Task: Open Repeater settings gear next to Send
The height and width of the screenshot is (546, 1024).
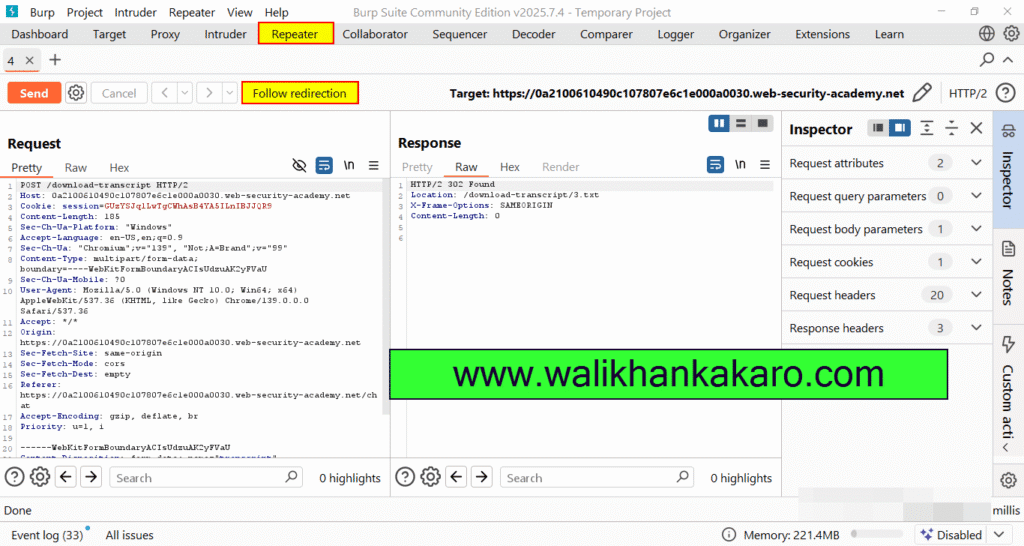Action: pyautogui.click(x=76, y=93)
